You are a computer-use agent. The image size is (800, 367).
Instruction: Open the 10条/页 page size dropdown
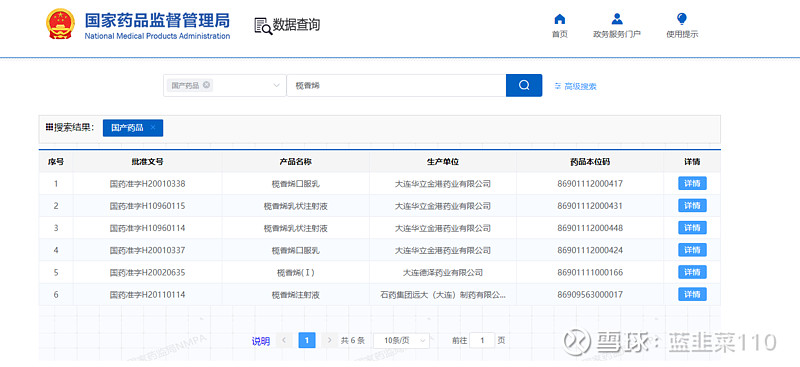[x=401, y=340]
